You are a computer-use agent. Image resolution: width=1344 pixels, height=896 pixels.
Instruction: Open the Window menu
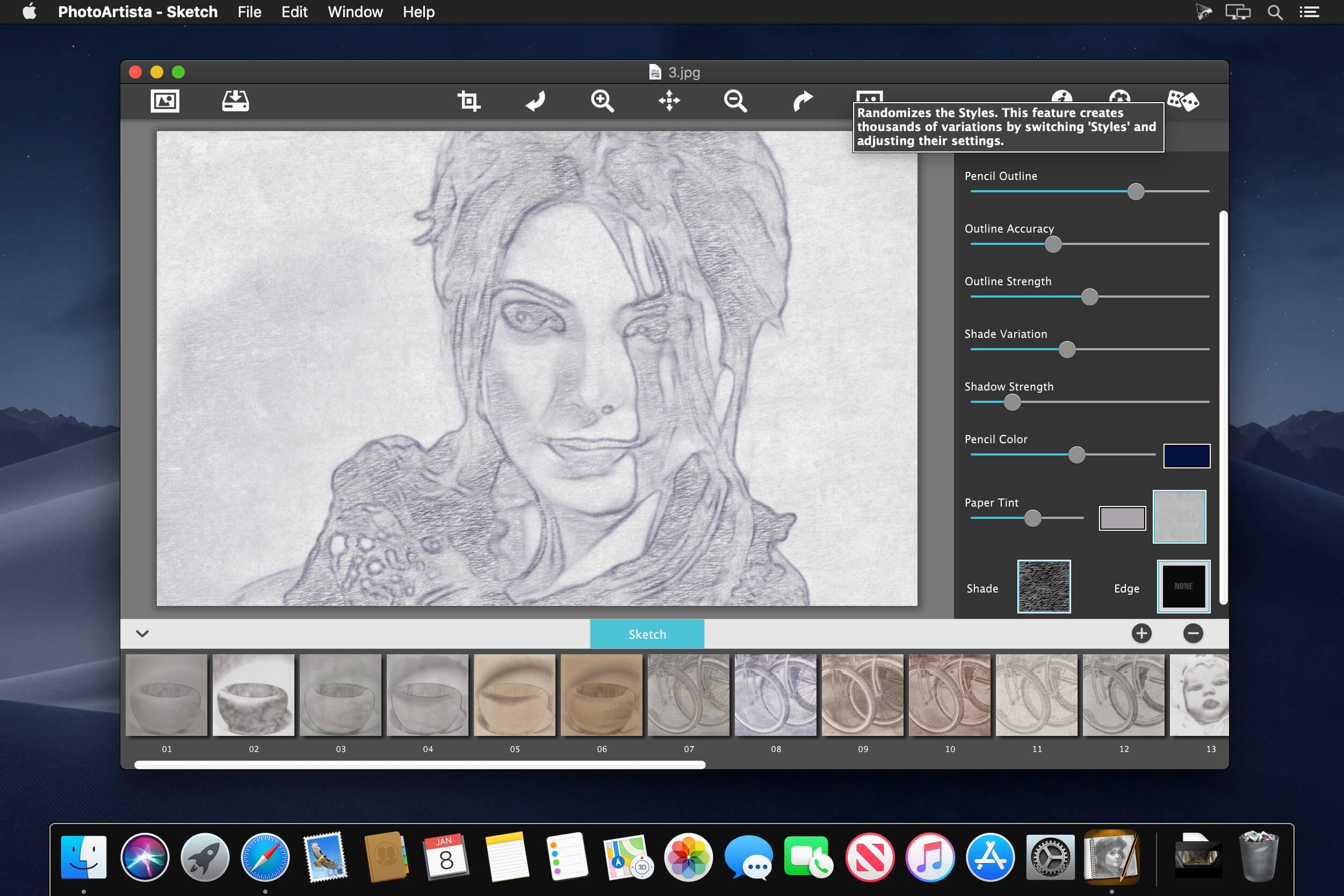pos(355,12)
